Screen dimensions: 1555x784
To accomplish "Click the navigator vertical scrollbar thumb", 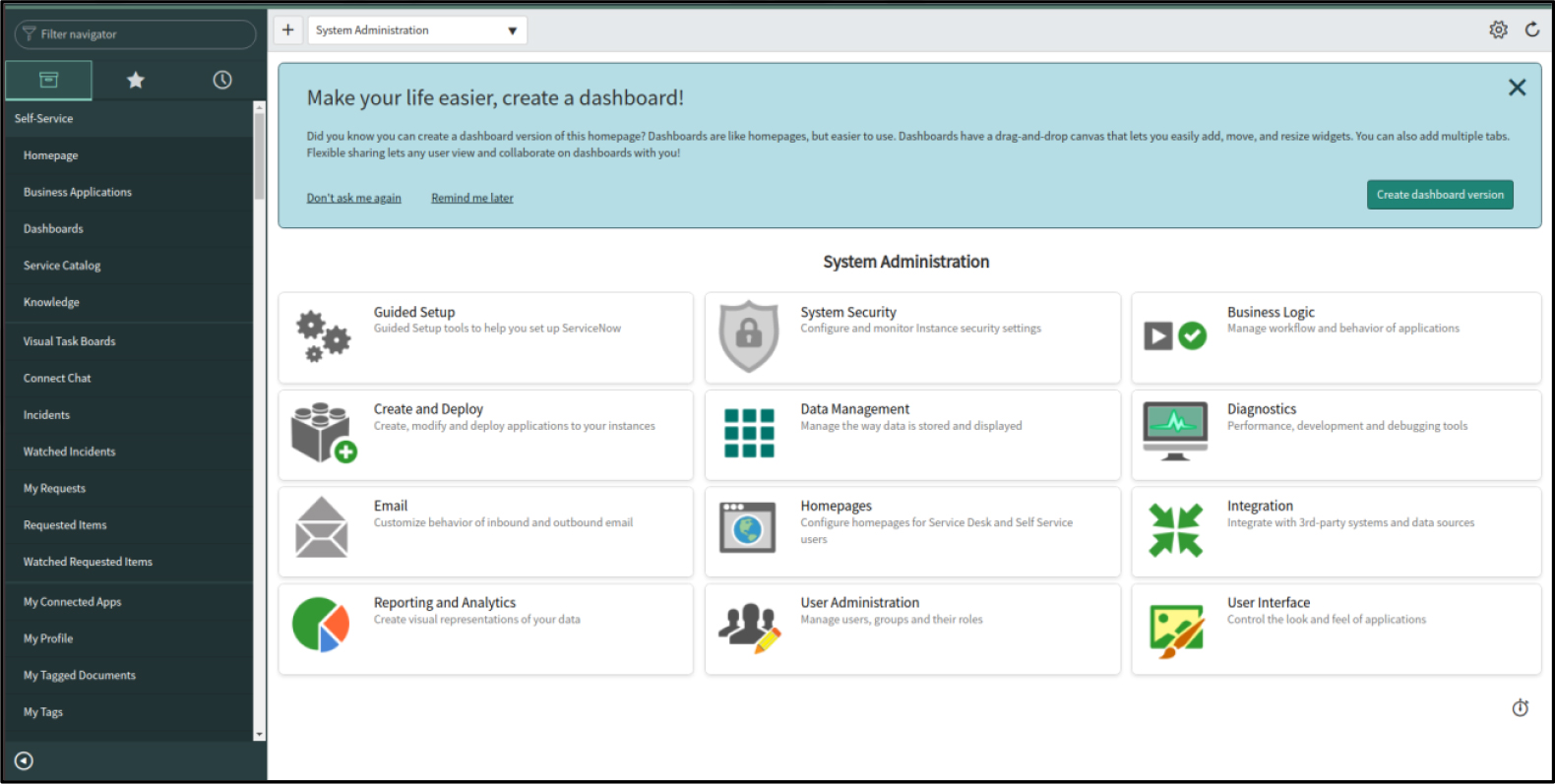I will coord(260,156).
